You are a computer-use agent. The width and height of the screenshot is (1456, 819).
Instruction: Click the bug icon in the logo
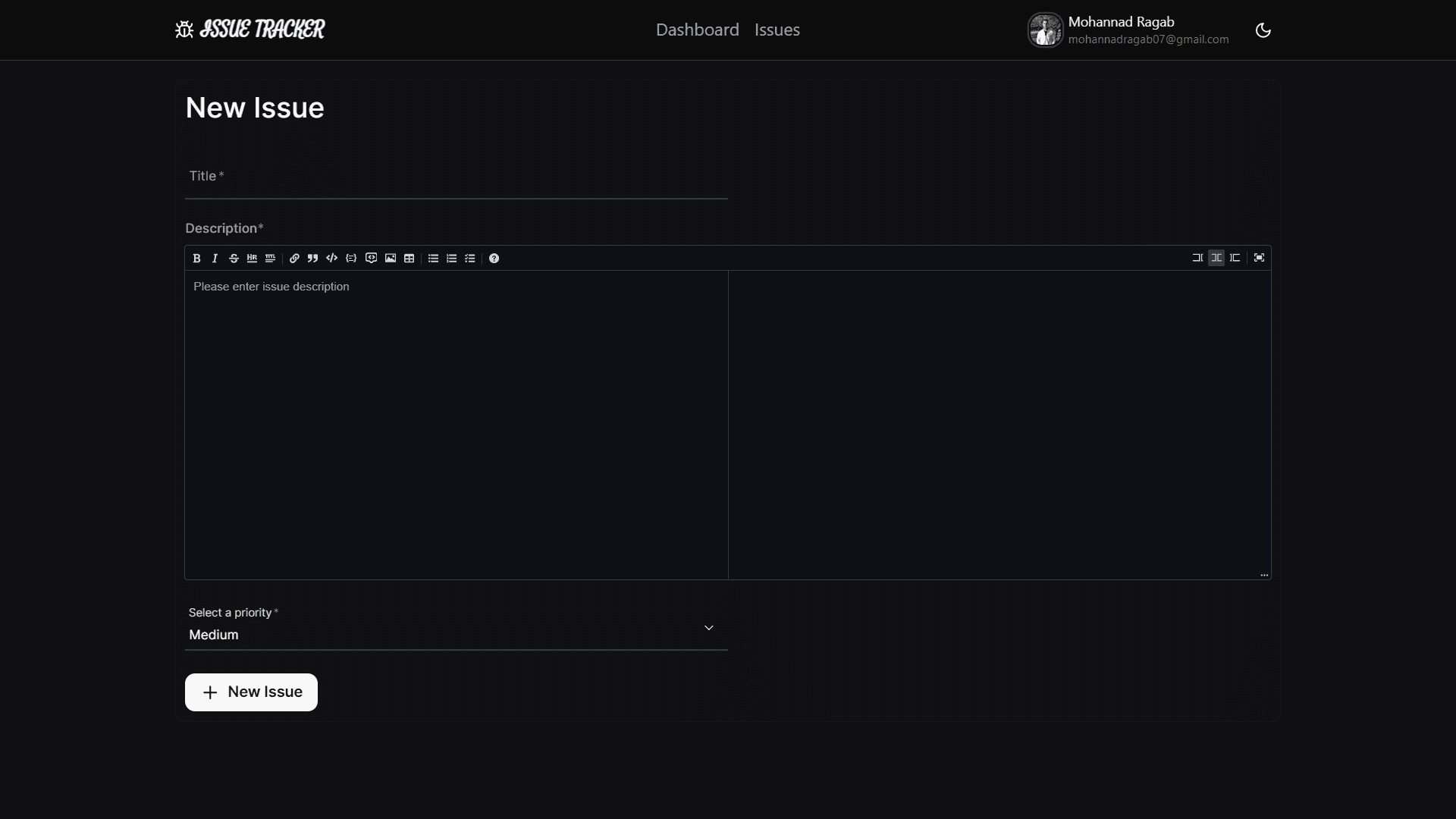(184, 30)
